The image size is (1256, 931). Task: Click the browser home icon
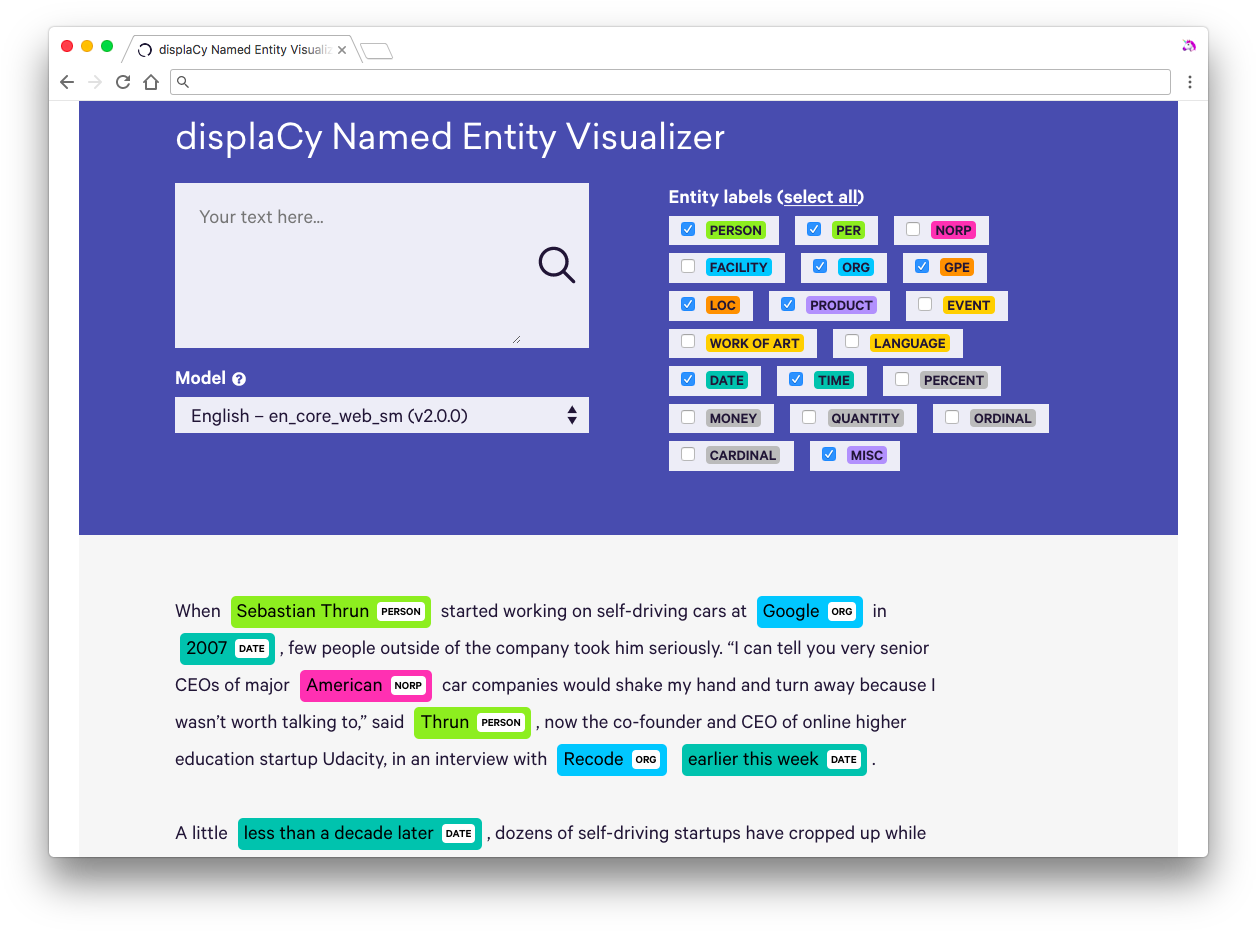150,81
